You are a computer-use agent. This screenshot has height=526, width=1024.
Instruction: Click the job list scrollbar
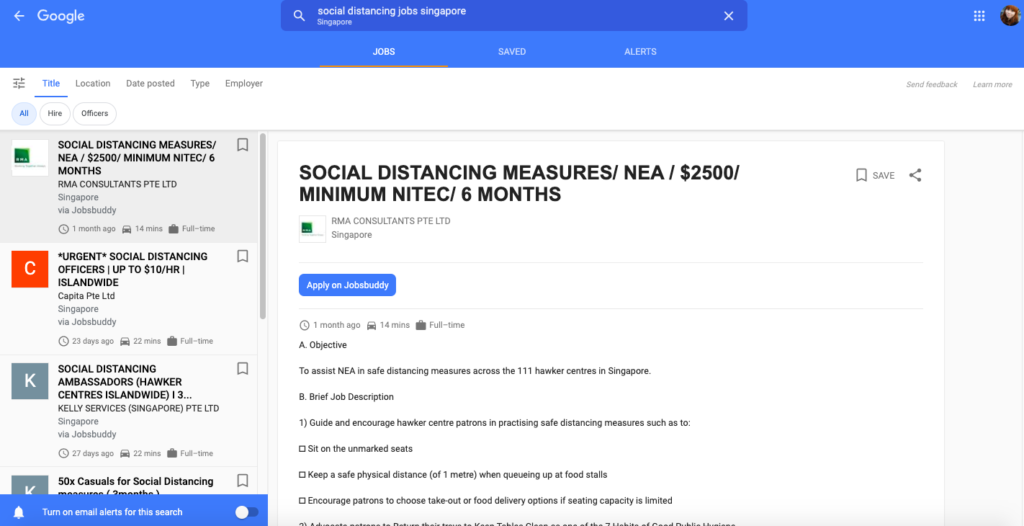263,226
